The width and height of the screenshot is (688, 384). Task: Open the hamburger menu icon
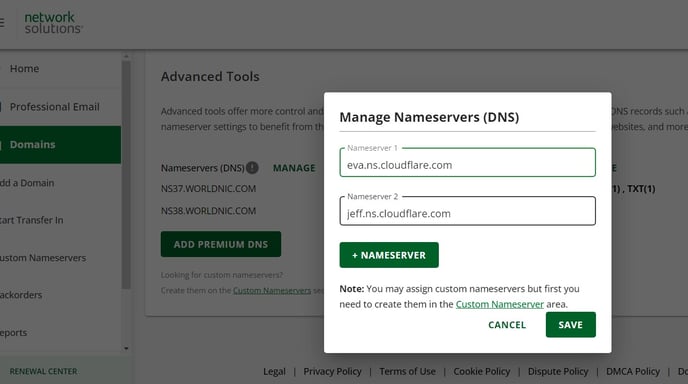[2, 23]
